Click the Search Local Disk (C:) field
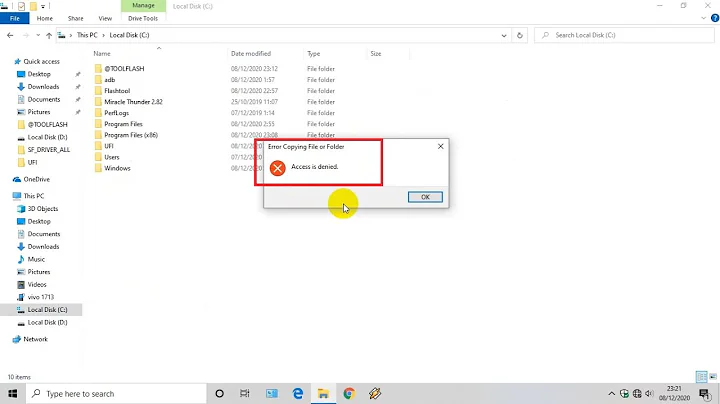 [624, 35]
